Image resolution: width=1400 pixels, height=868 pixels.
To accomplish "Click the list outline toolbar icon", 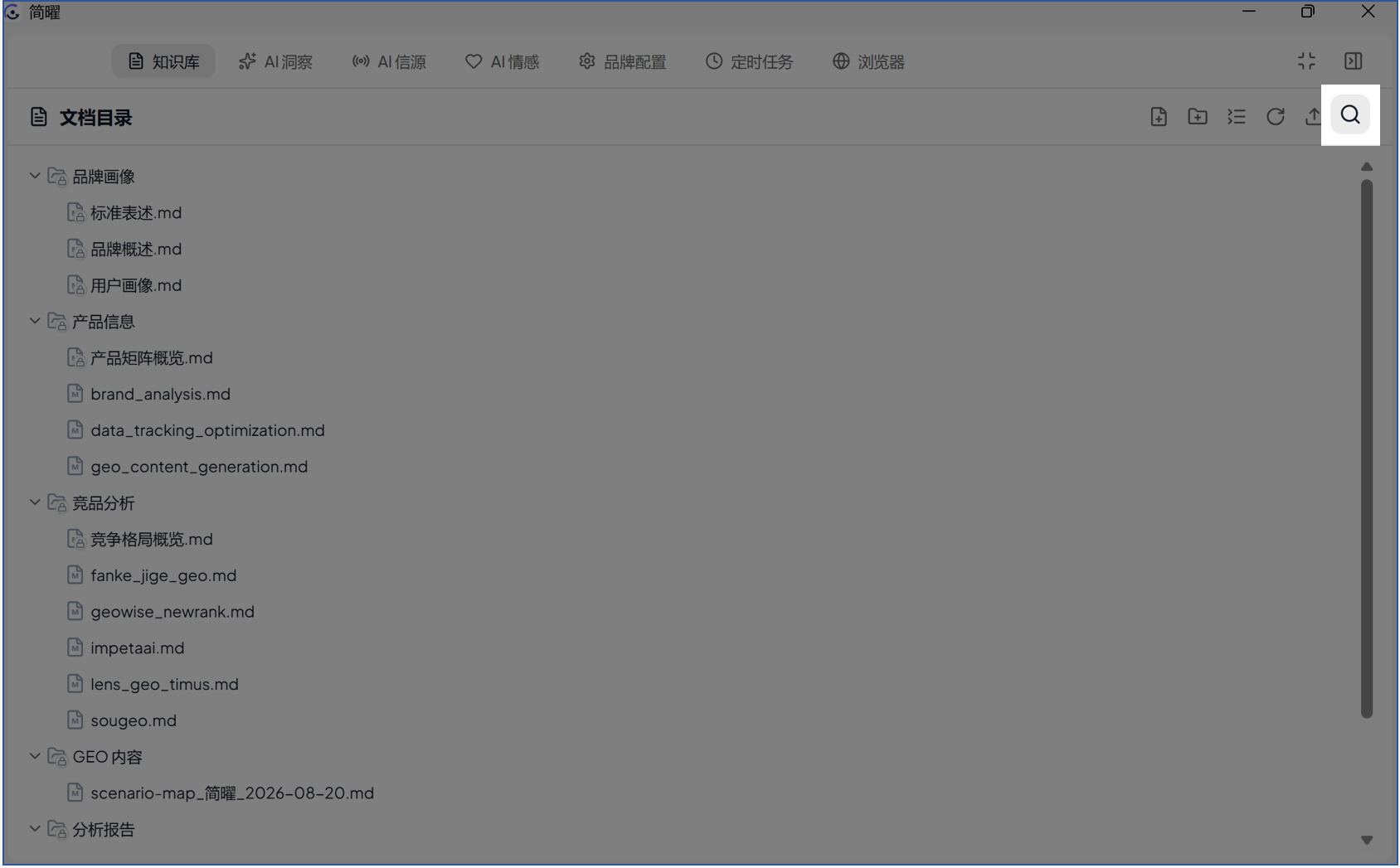I will click(1237, 117).
